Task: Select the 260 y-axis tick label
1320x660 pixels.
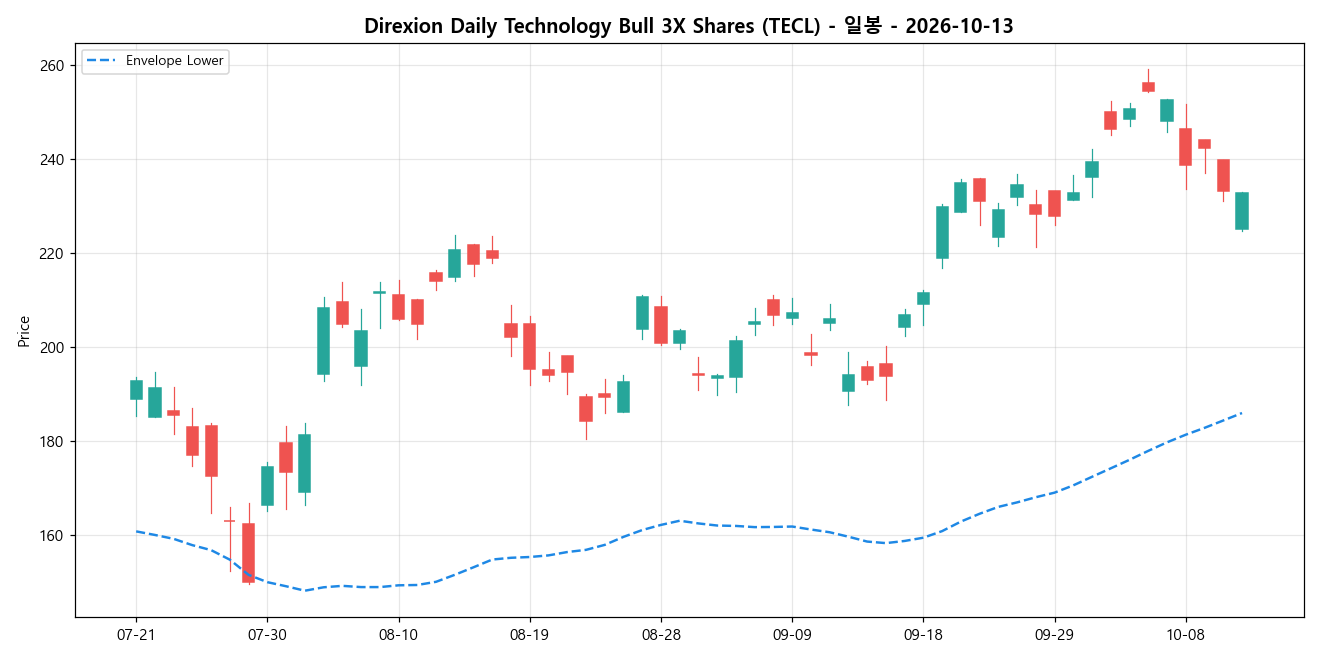Action: (52, 66)
